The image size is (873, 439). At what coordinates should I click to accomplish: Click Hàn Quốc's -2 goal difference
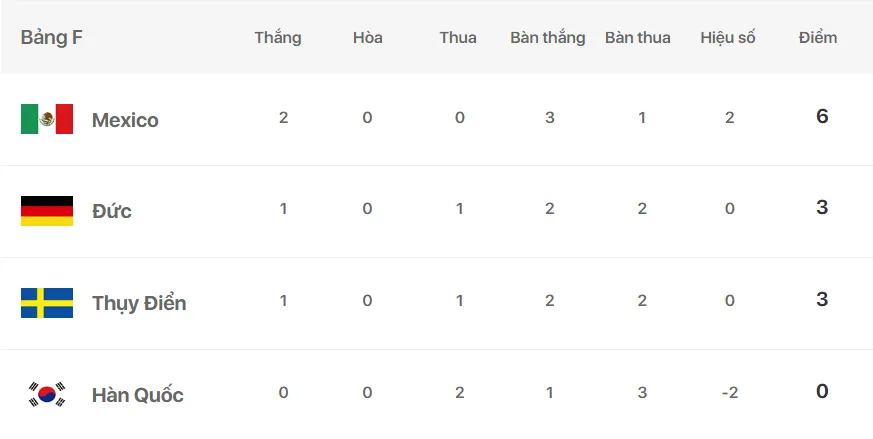point(729,393)
